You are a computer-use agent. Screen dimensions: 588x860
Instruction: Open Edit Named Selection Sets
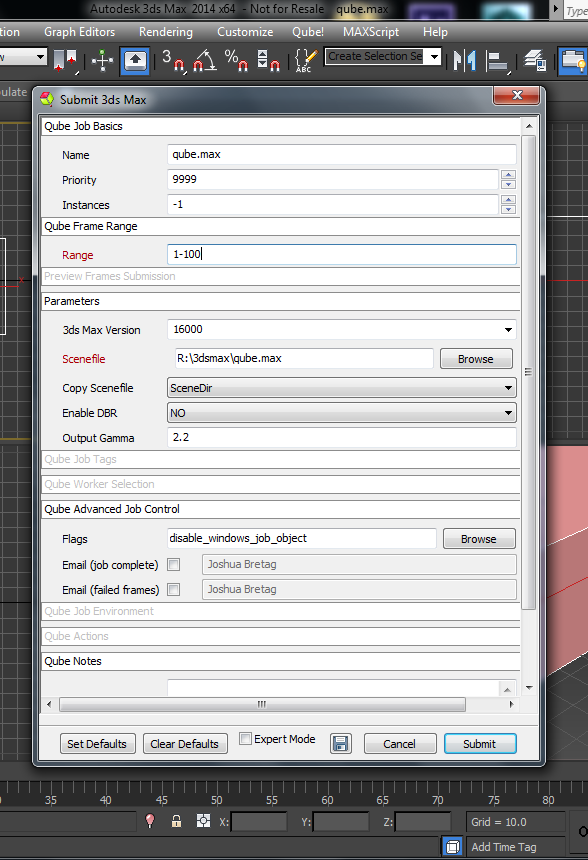(x=304, y=60)
